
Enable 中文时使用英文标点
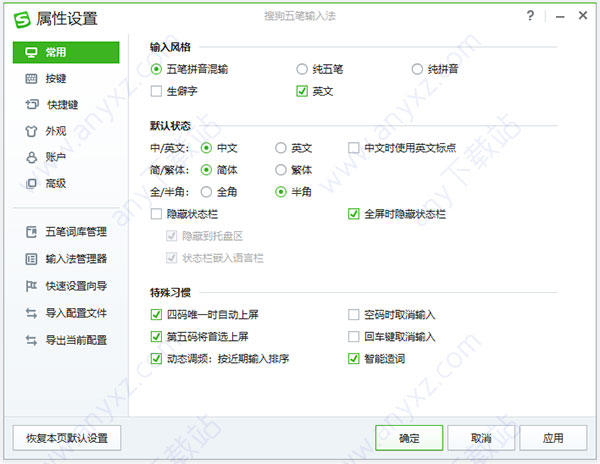pyautogui.click(x=354, y=148)
